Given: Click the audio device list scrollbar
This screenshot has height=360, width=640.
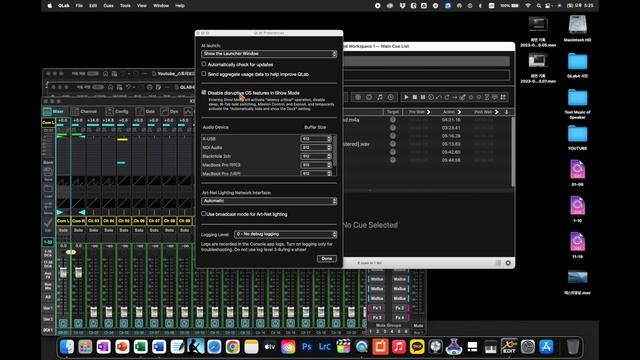Looking at the screenshot, I should point(335,151).
